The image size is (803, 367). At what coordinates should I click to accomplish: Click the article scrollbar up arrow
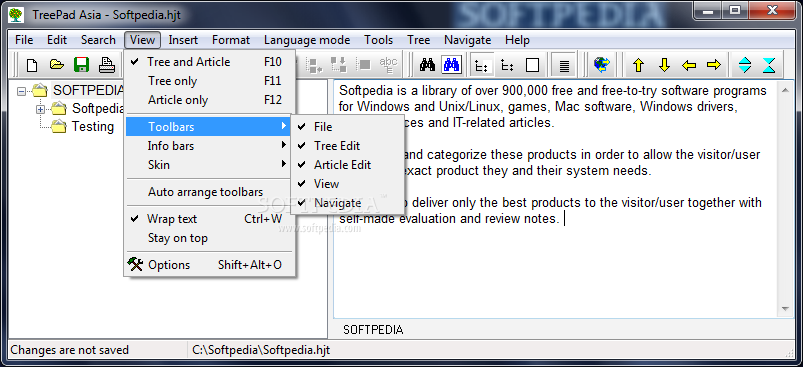(x=785, y=91)
